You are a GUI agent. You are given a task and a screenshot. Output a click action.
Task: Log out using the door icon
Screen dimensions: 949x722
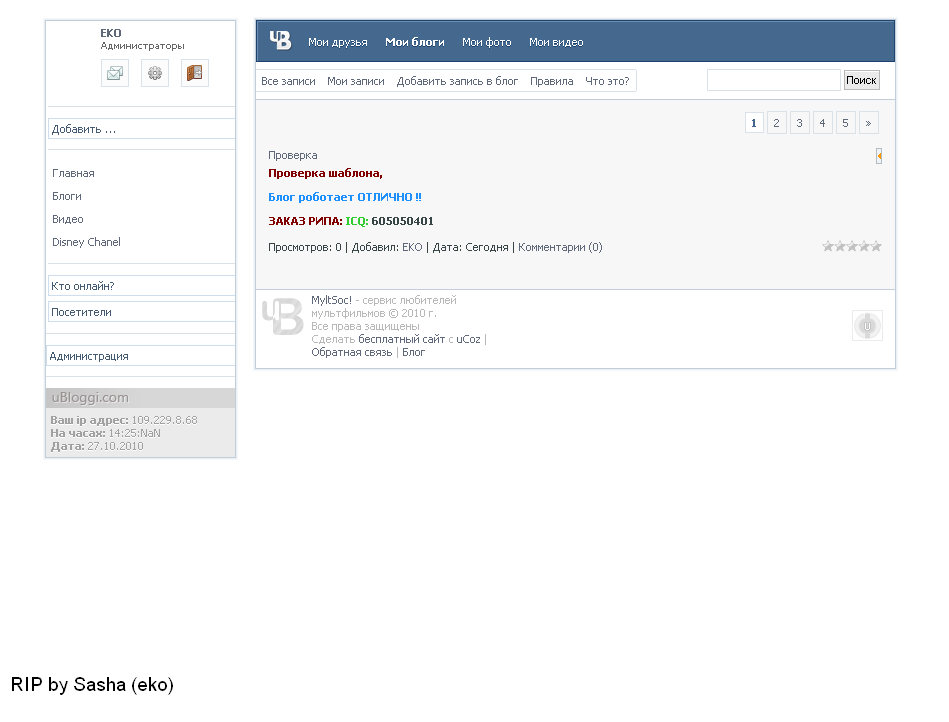tap(195, 73)
